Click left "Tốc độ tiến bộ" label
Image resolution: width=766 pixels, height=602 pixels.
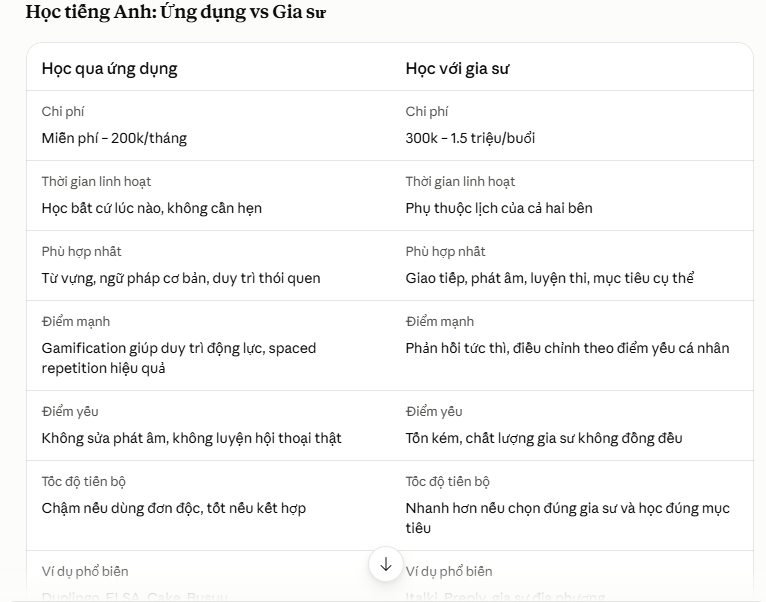[84, 482]
